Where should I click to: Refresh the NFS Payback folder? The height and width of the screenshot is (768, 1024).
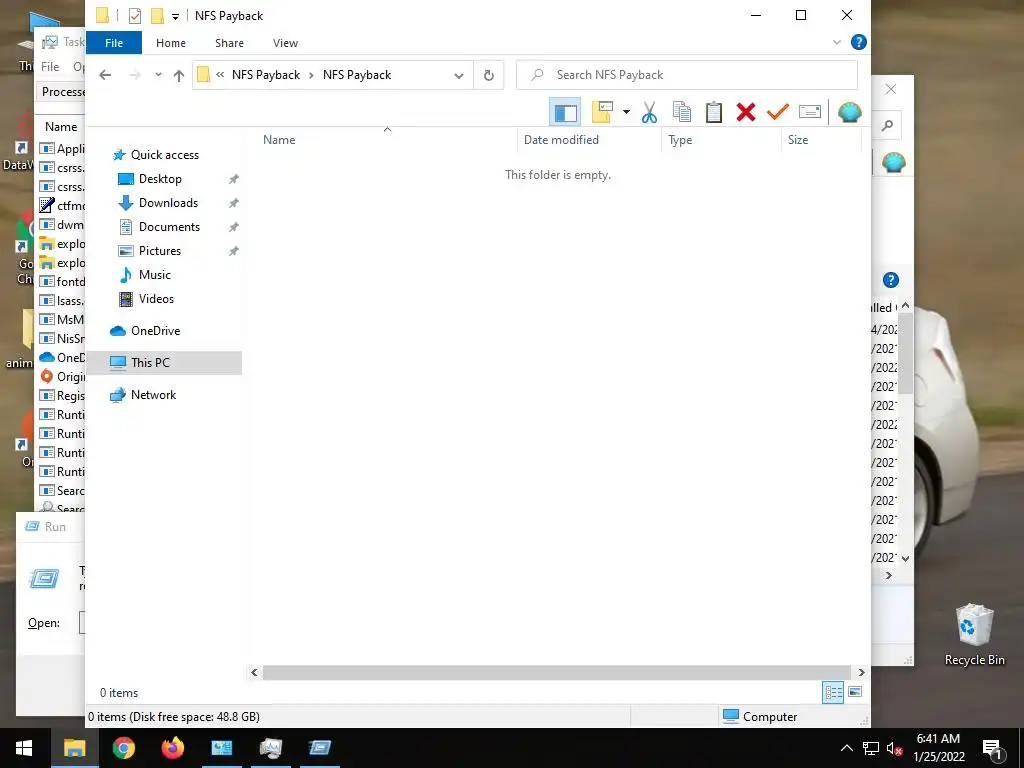(x=488, y=76)
